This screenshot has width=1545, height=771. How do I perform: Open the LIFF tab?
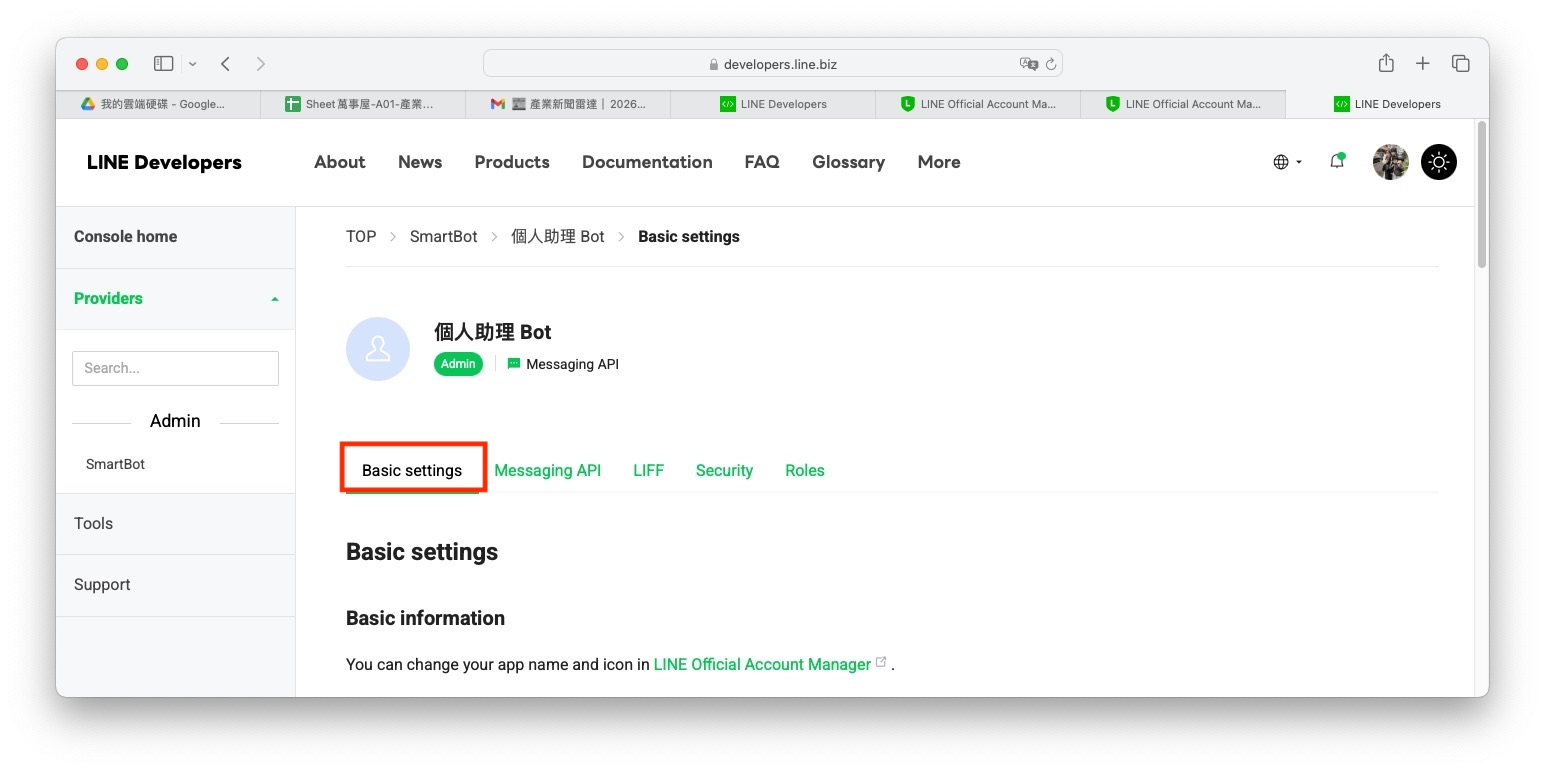tap(648, 470)
